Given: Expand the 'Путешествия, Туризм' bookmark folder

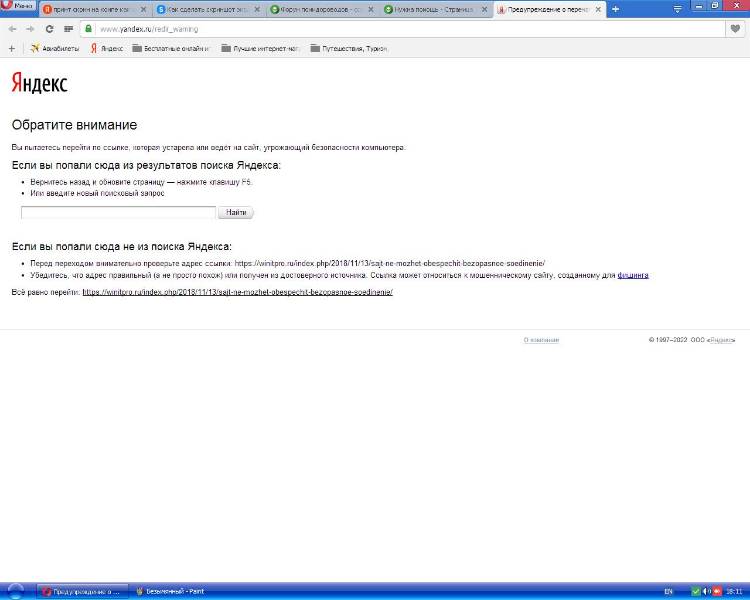Looking at the screenshot, I should click(349, 48).
